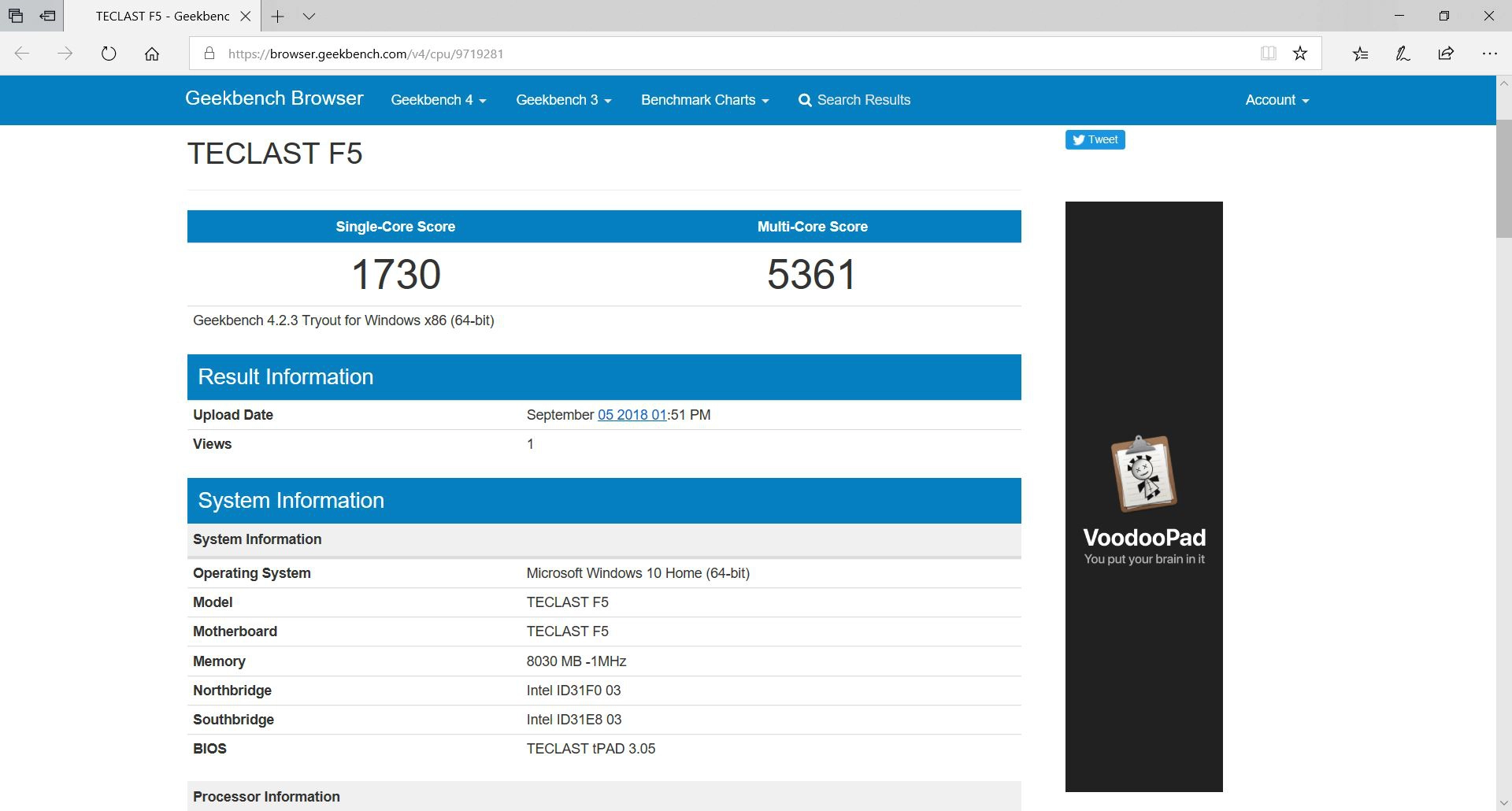Click the Tweet button
The image size is (1512, 811).
1095,139
